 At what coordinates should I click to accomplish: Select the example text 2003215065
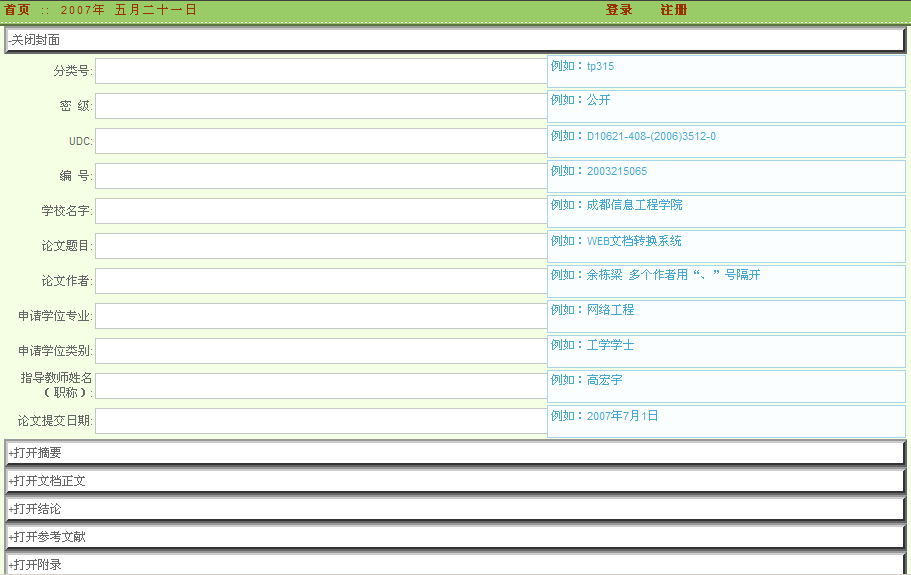(x=617, y=171)
